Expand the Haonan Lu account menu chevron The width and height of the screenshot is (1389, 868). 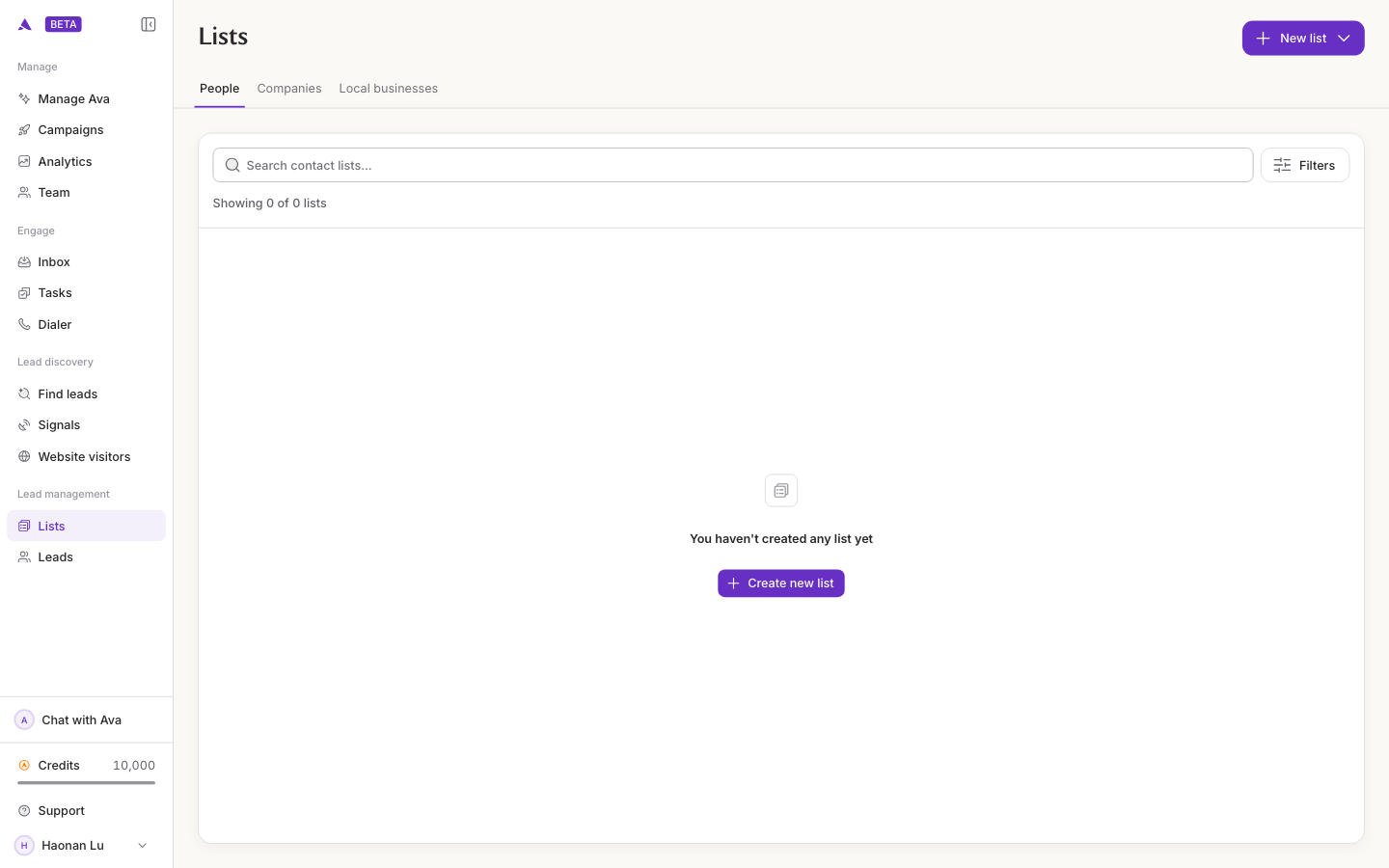point(143,846)
